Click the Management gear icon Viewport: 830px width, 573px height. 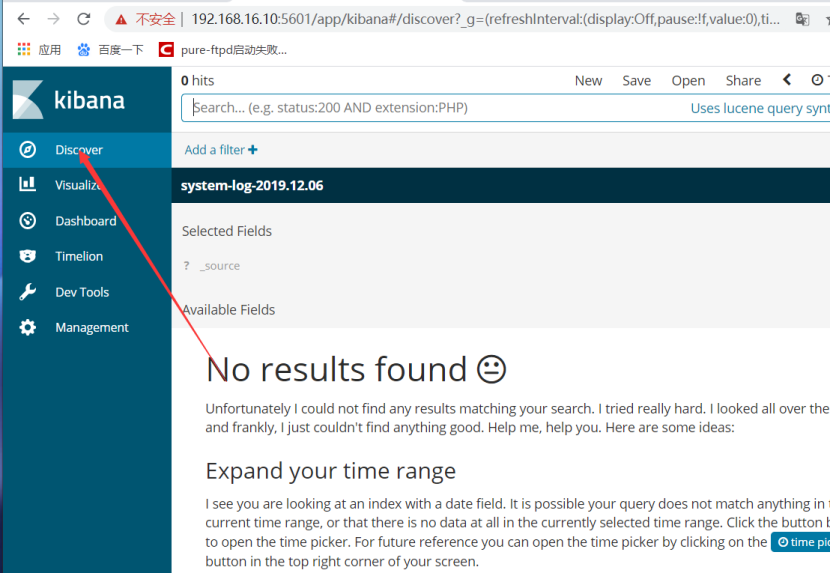pyautogui.click(x=28, y=327)
